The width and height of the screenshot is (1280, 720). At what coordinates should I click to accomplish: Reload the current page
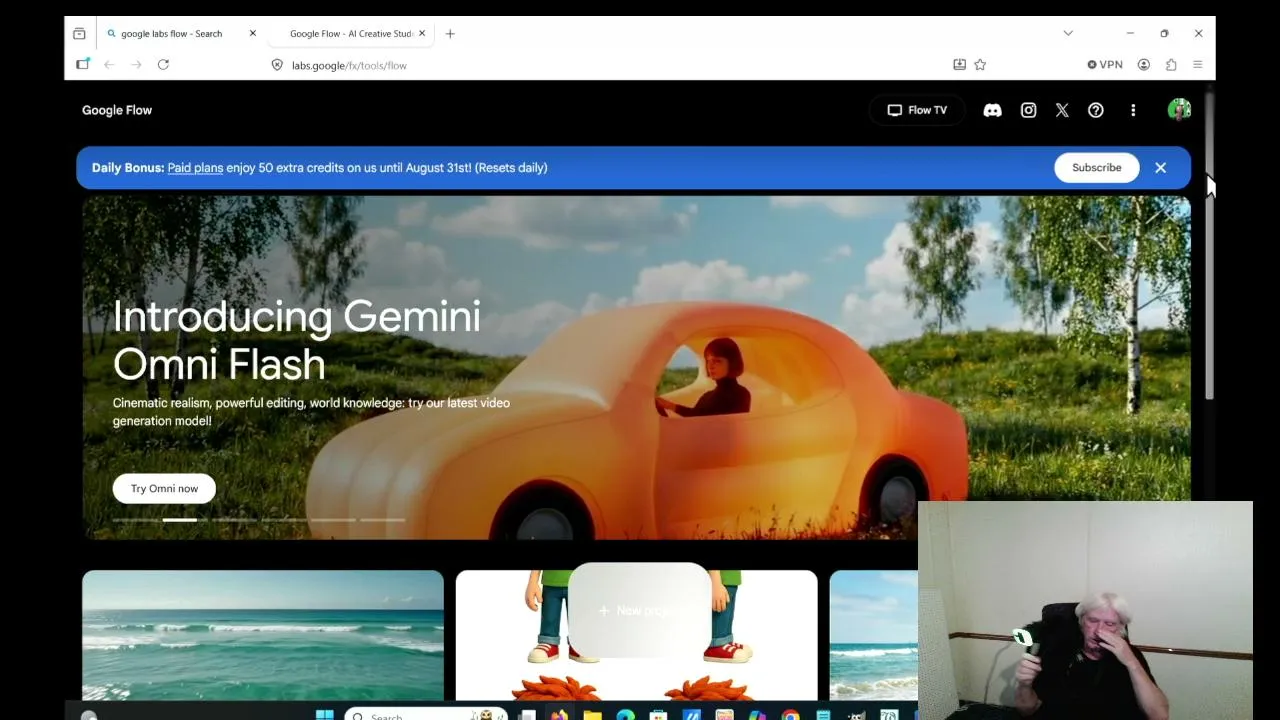(x=163, y=65)
